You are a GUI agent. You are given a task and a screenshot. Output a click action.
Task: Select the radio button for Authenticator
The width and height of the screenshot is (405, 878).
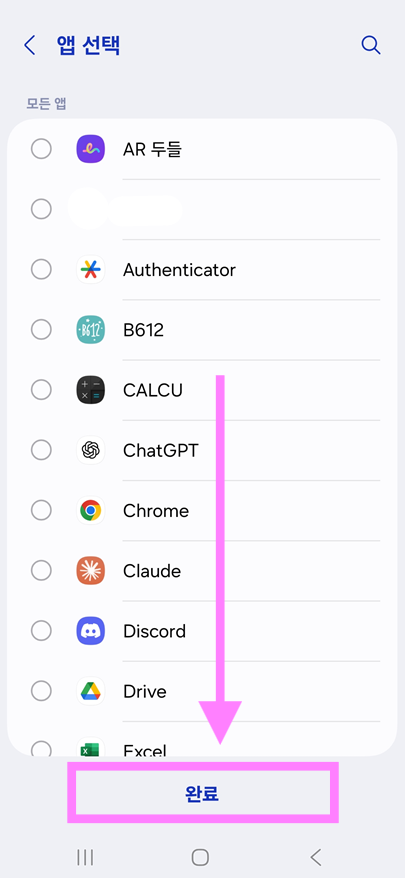[x=41, y=270]
